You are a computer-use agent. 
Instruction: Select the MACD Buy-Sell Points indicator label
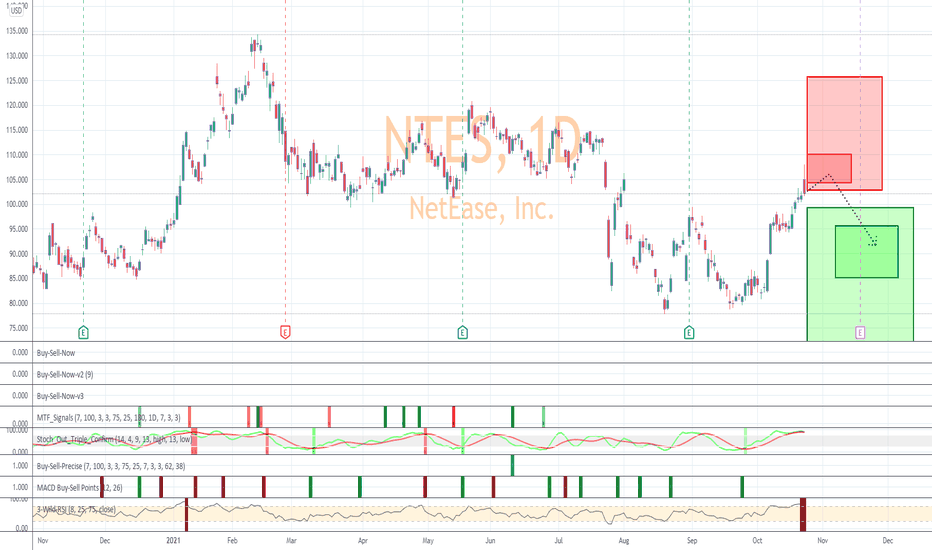point(80,488)
